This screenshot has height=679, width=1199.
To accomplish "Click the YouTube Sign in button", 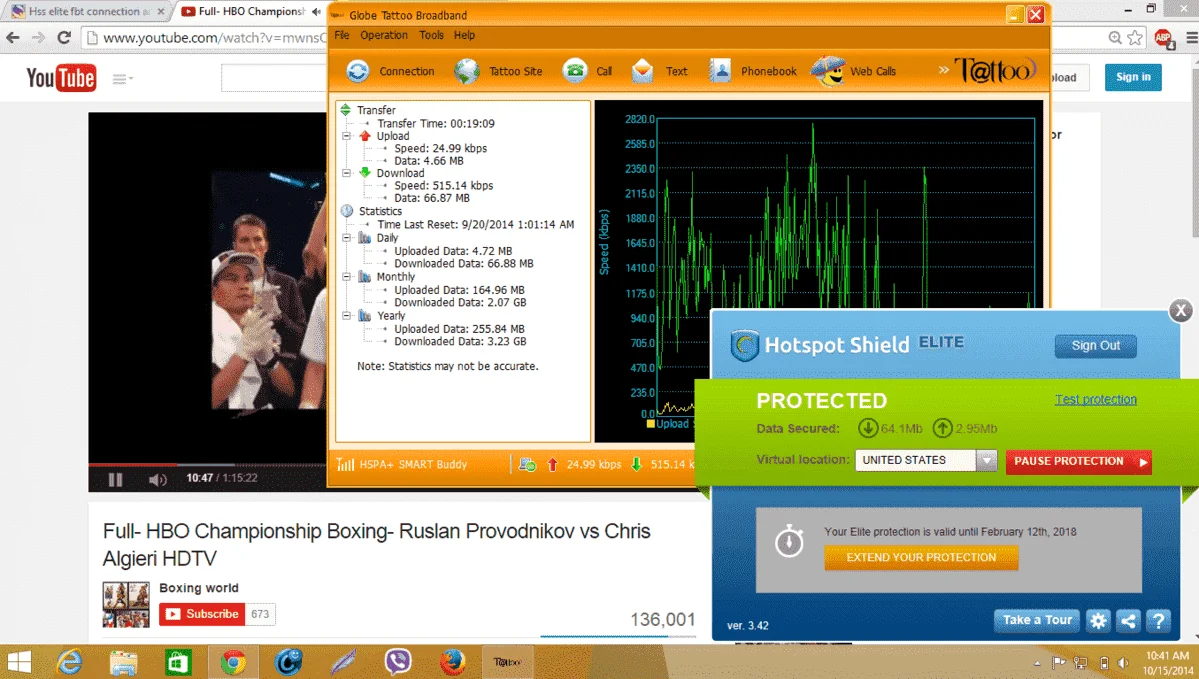I will (x=1132, y=76).
